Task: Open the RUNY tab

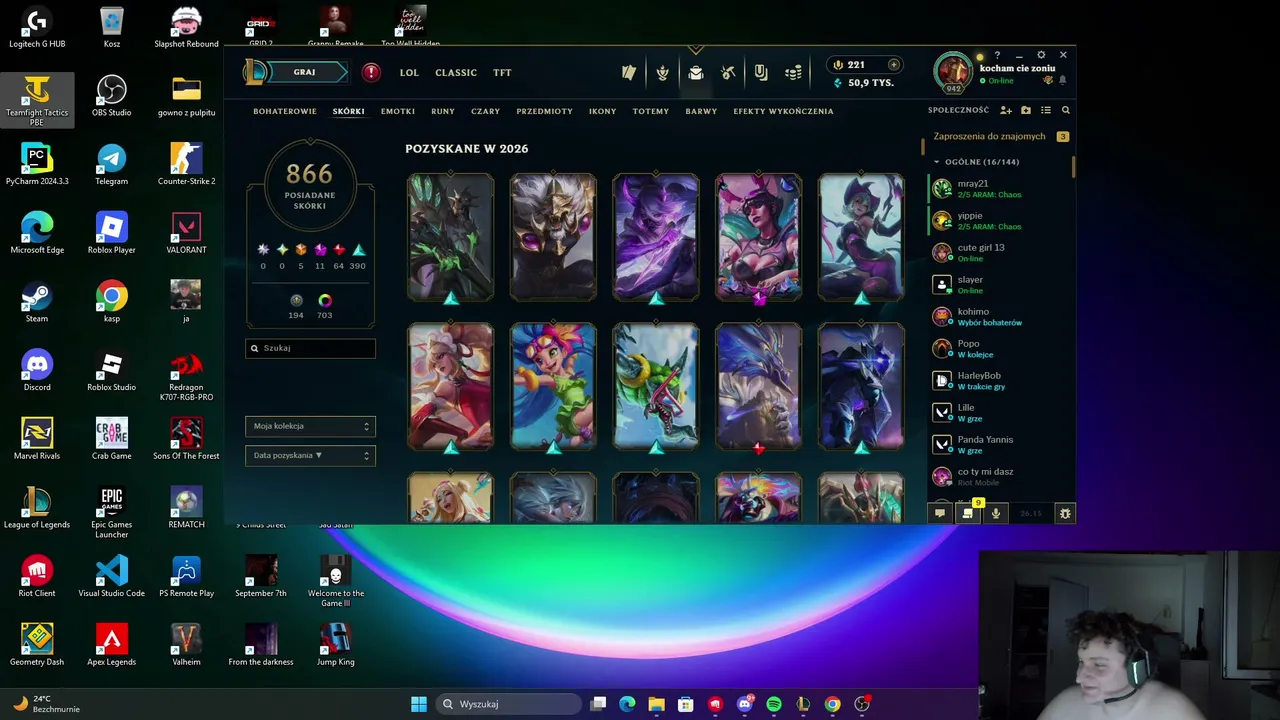Action: (x=443, y=111)
